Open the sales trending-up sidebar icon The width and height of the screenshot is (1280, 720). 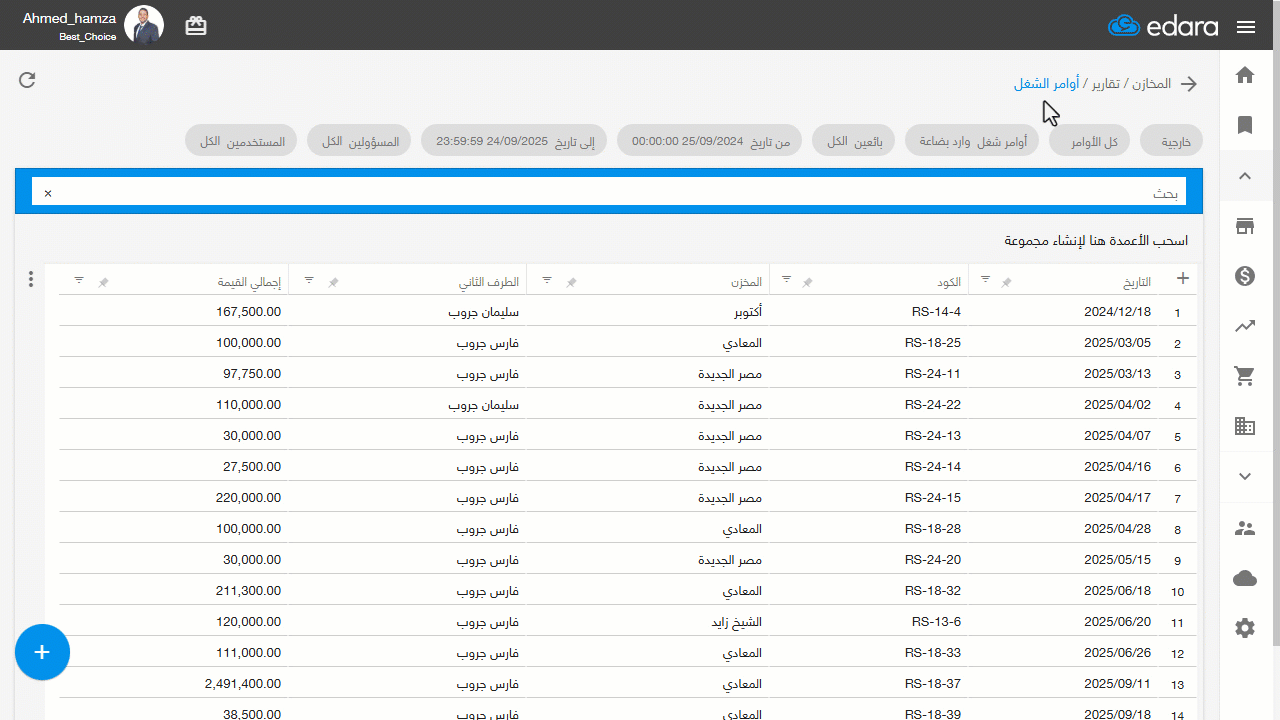(1245, 326)
